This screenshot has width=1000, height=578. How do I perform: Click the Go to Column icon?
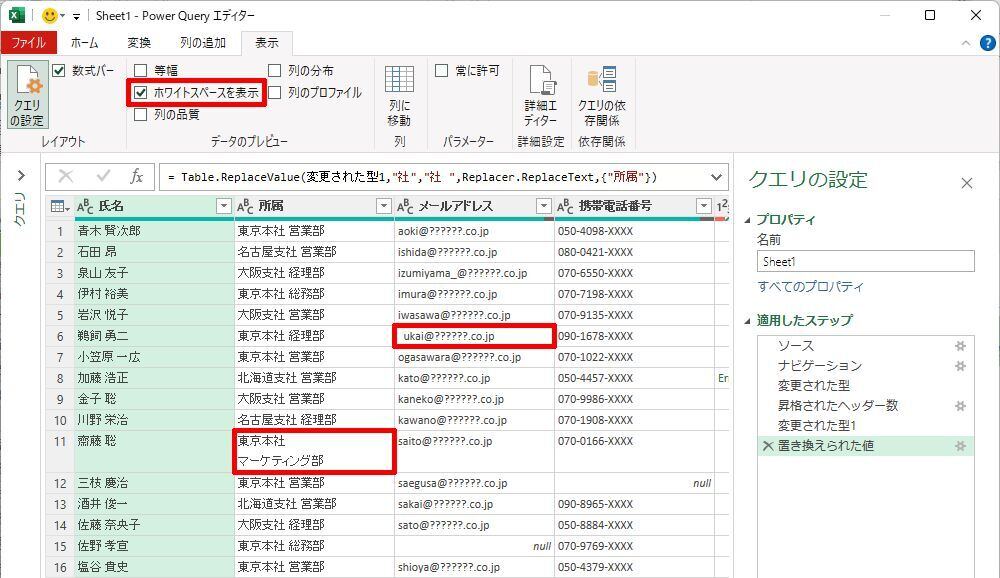point(399,95)
